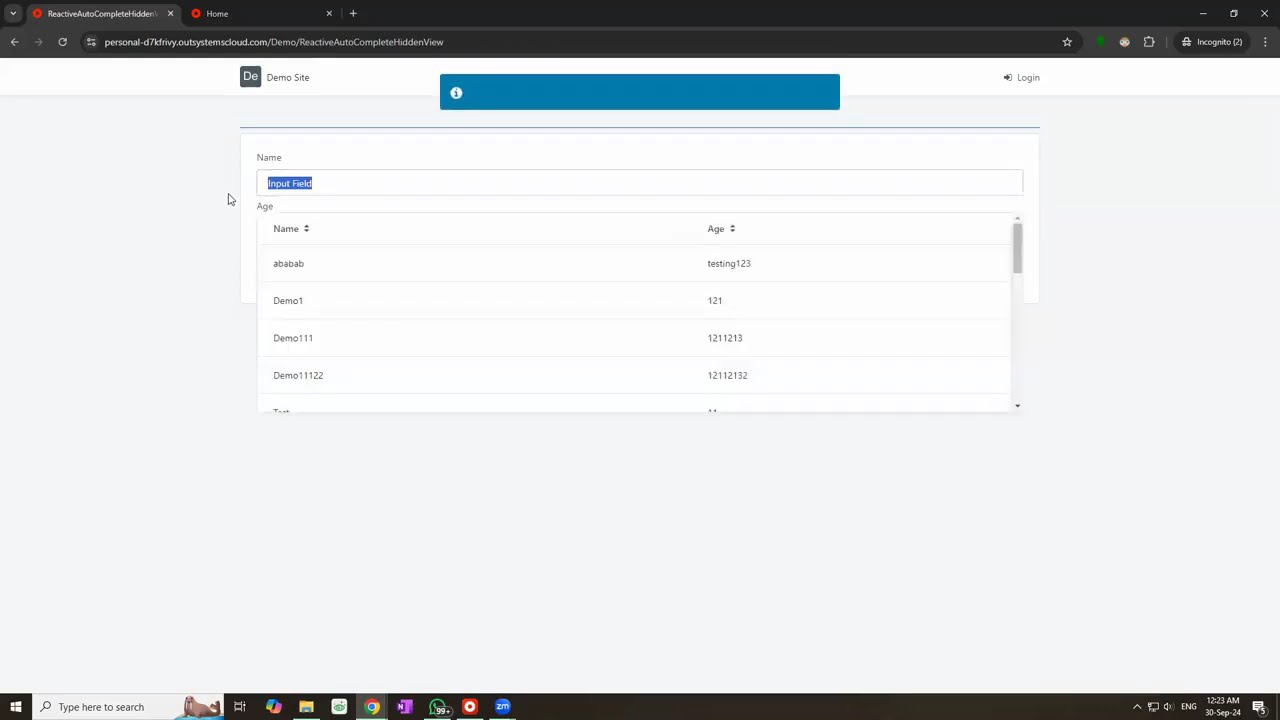Click the 1211213 age value
This screenshot has width=1280, height=720.
[725, 338]
